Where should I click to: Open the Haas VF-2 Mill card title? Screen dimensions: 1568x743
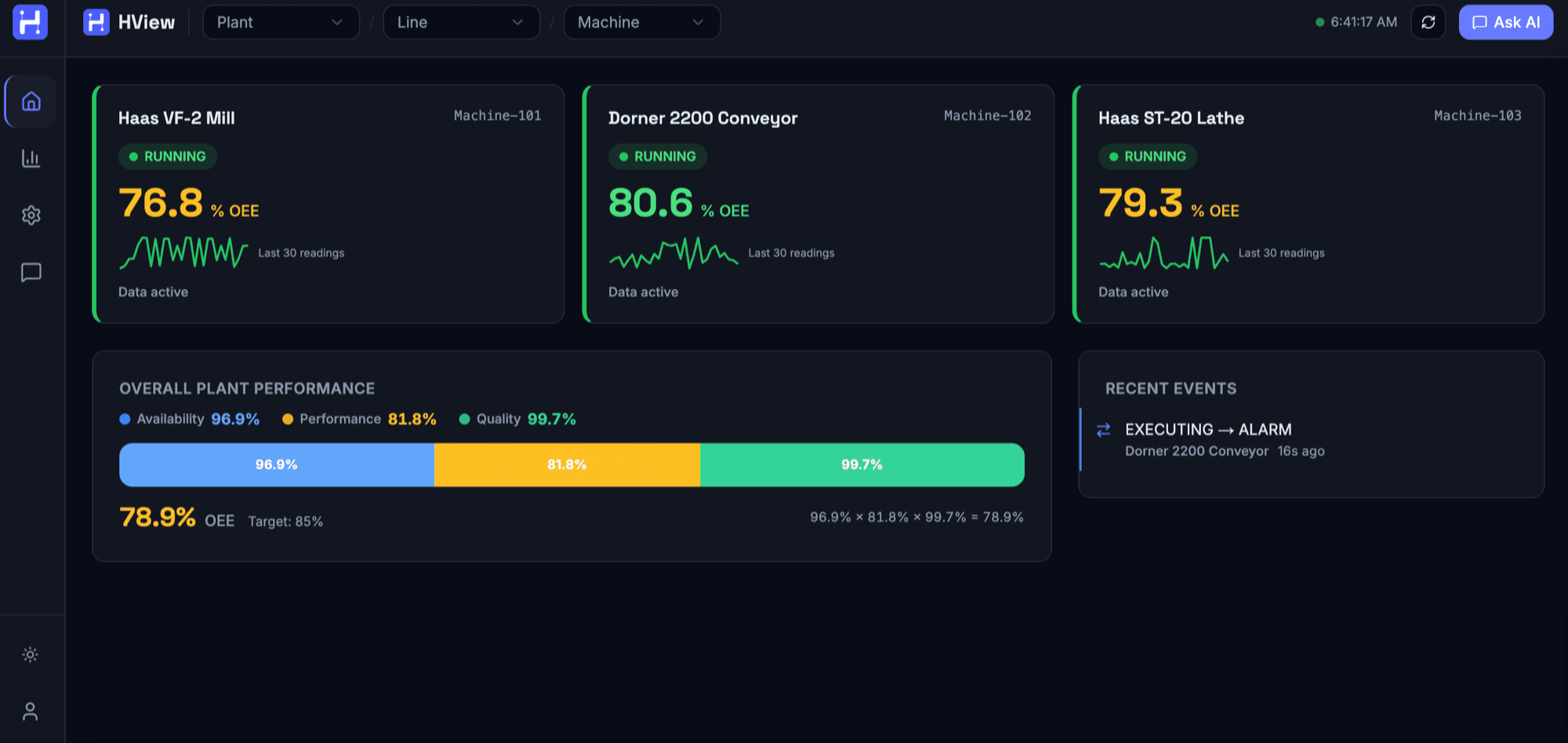coord(176,118)
